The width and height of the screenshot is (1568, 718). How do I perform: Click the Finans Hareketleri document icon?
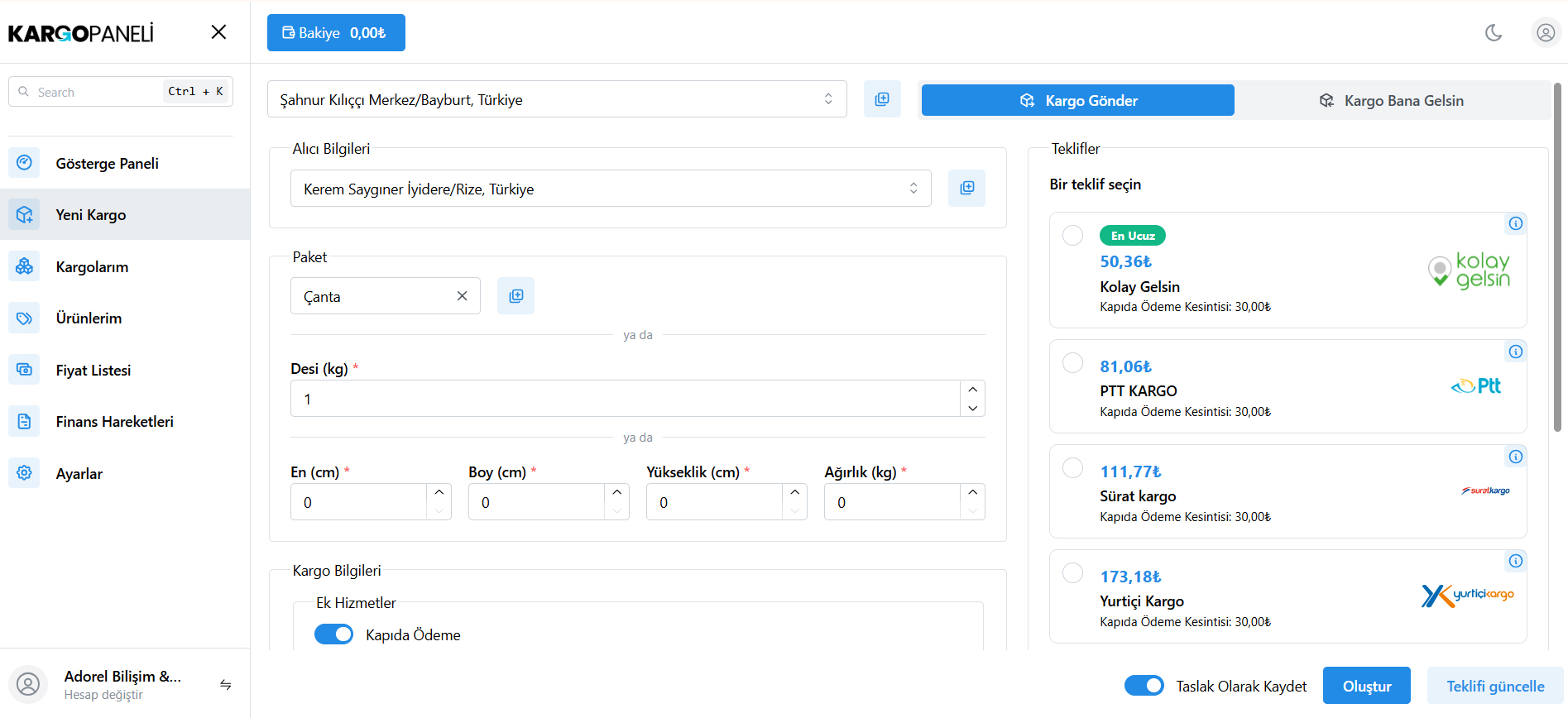(x=24, y=421)
